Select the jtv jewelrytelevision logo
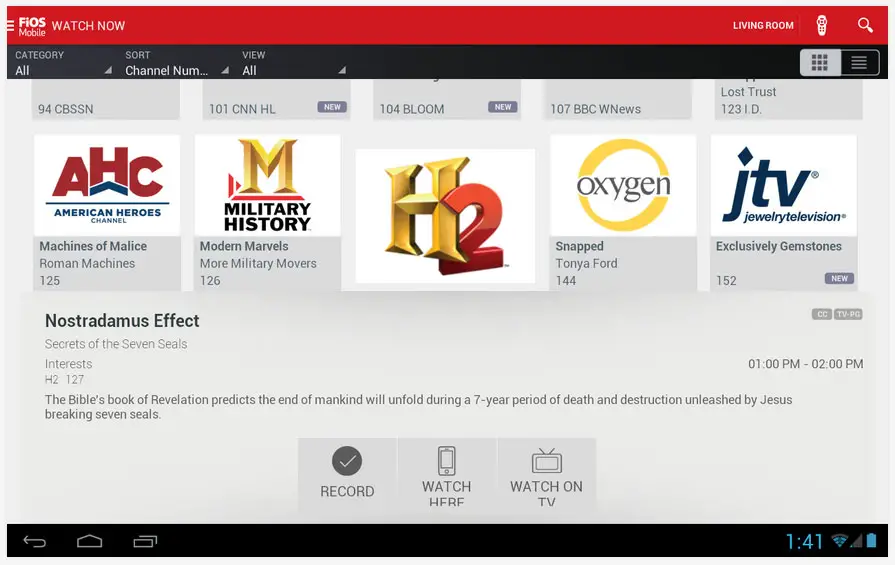895x565 pixels. tap(784, 185)
